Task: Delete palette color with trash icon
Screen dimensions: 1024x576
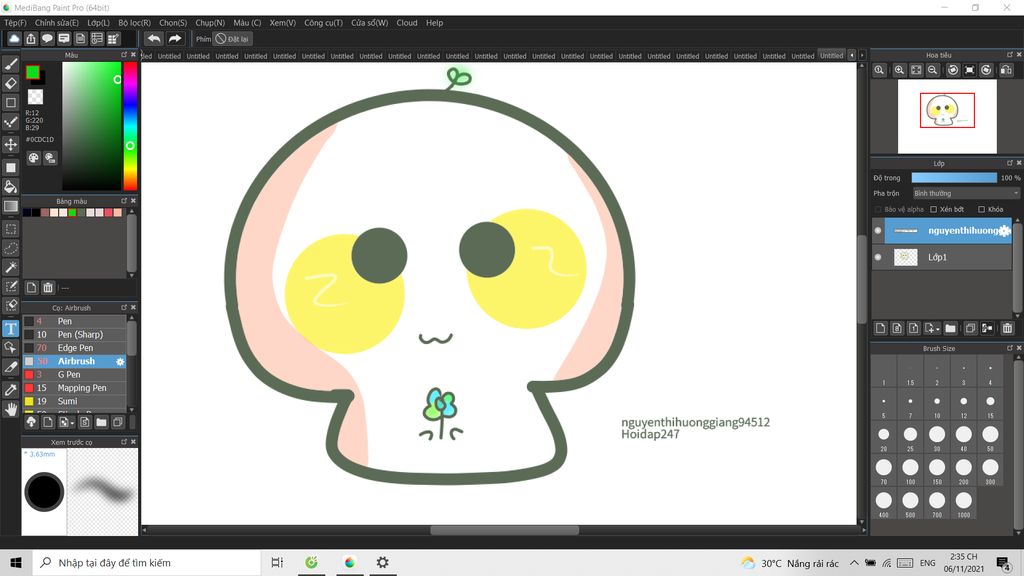Action: [48, 287]
